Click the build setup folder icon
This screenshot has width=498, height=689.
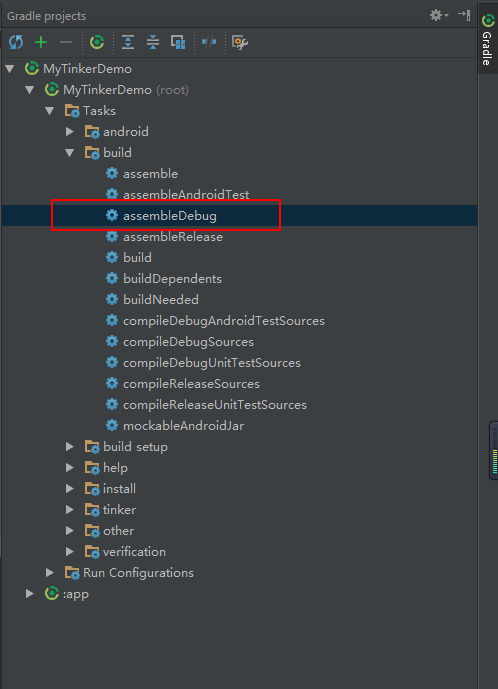(x=92, y=447)
